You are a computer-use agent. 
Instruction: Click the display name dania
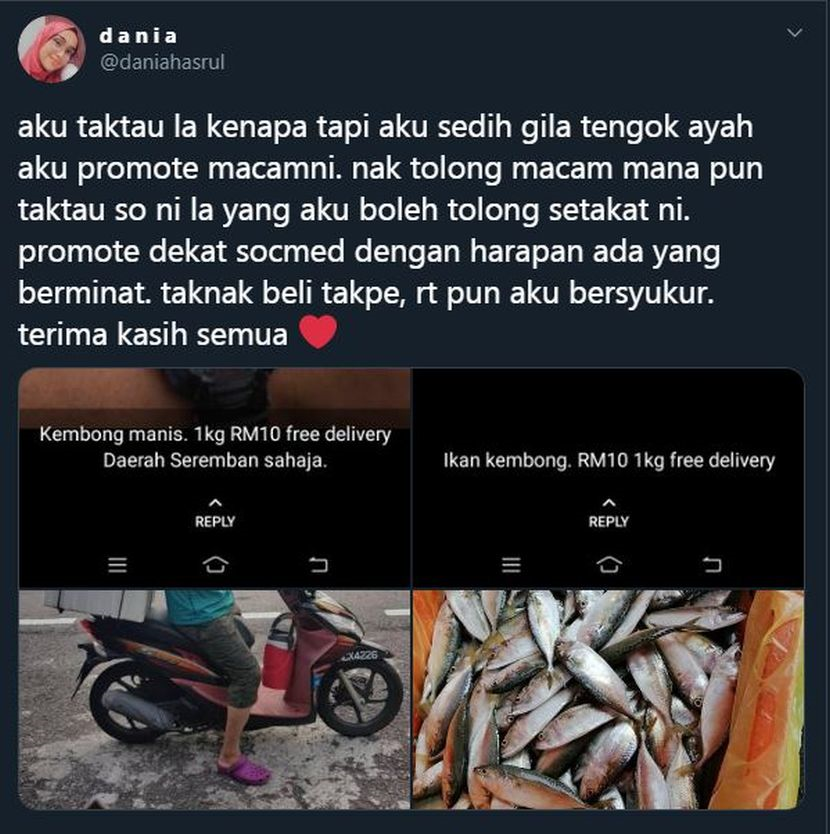click(138, 36)
